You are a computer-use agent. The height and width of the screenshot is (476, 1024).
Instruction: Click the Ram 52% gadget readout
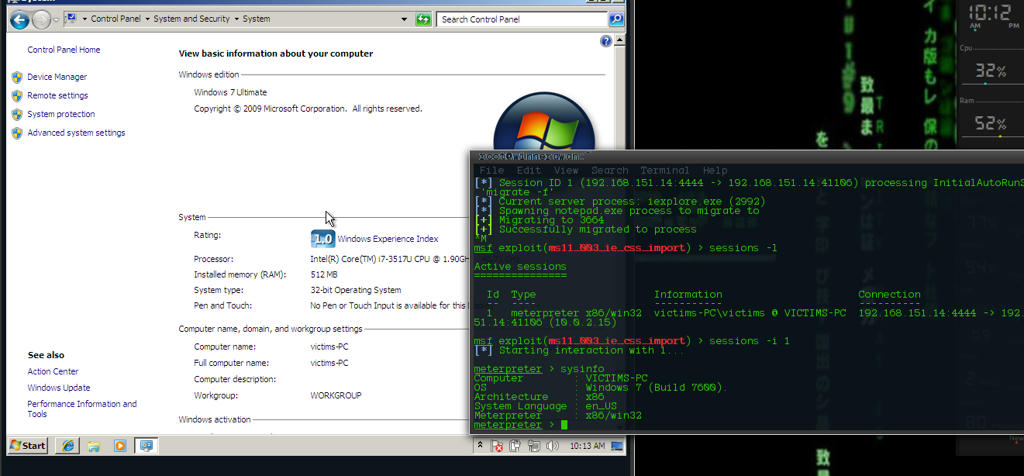coord(990,123)
